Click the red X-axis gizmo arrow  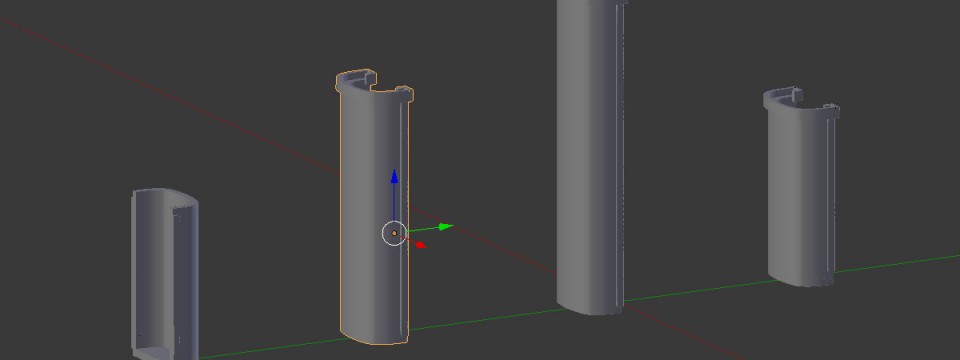pos(420,245)
